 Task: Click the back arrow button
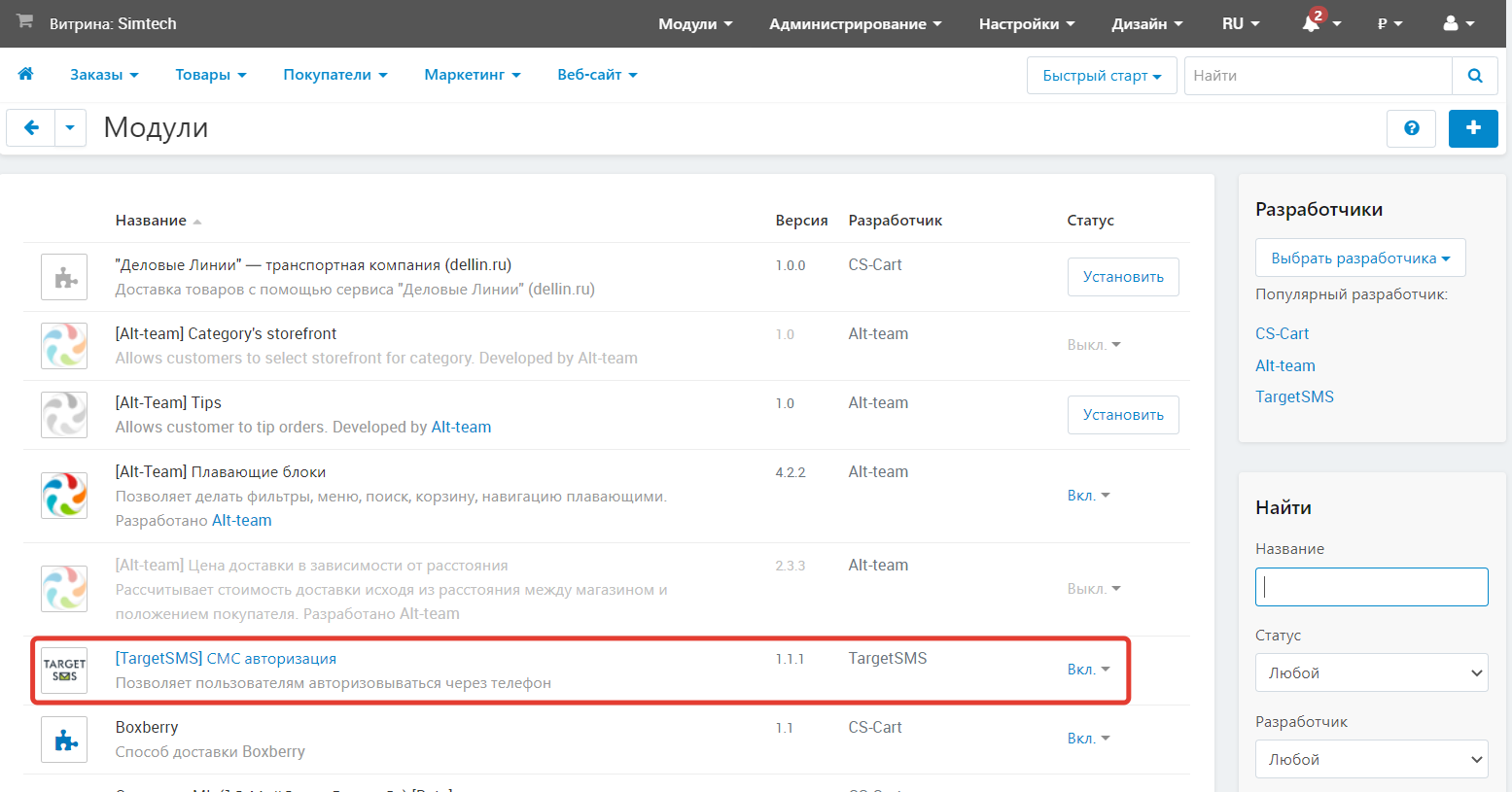click(31, 127)
